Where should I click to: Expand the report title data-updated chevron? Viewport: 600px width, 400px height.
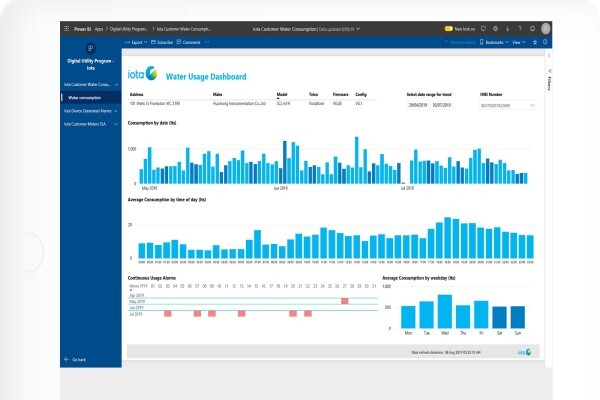tap(358, 29)
